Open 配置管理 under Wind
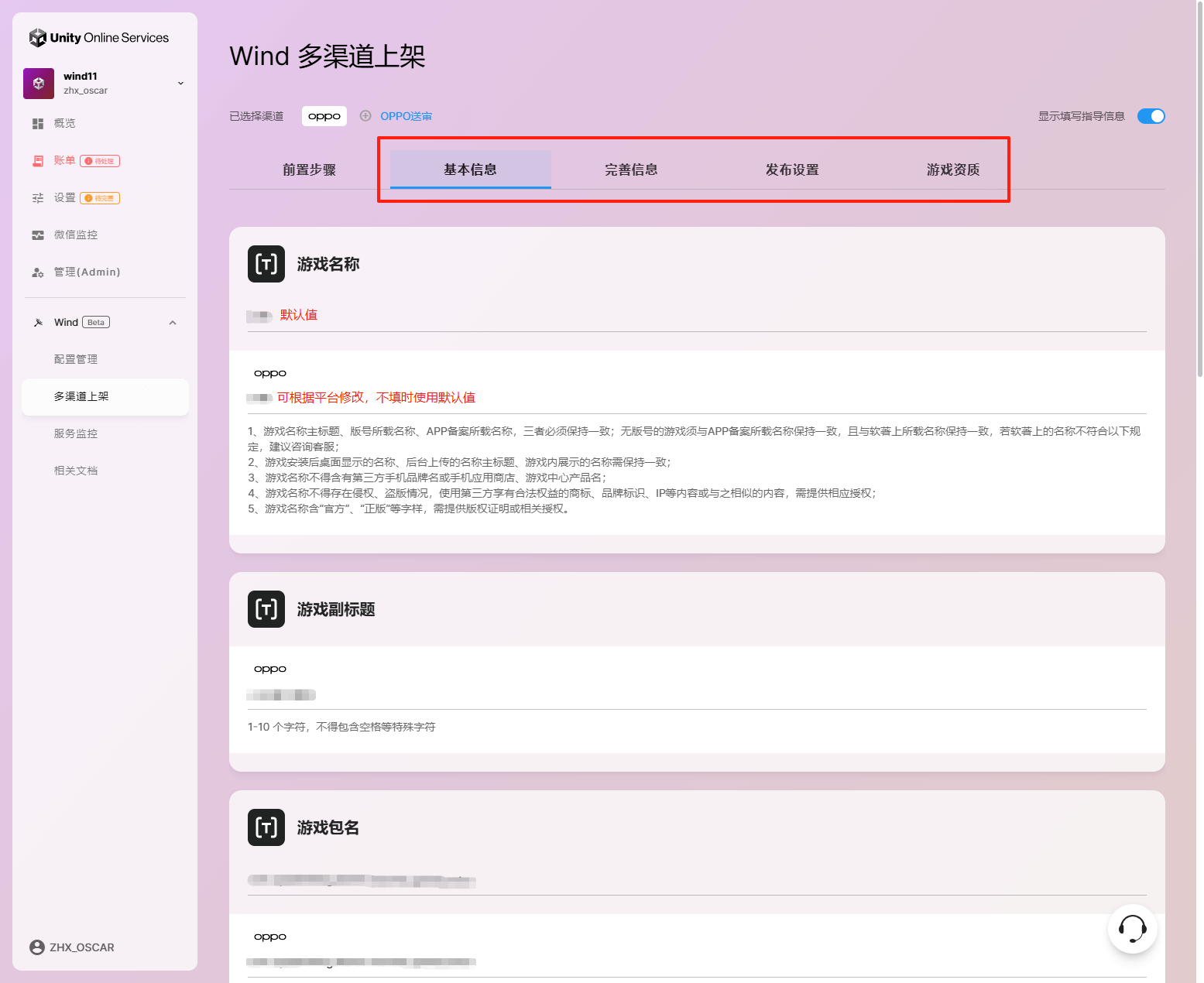 pyautogui.click(x=76, y=360)
